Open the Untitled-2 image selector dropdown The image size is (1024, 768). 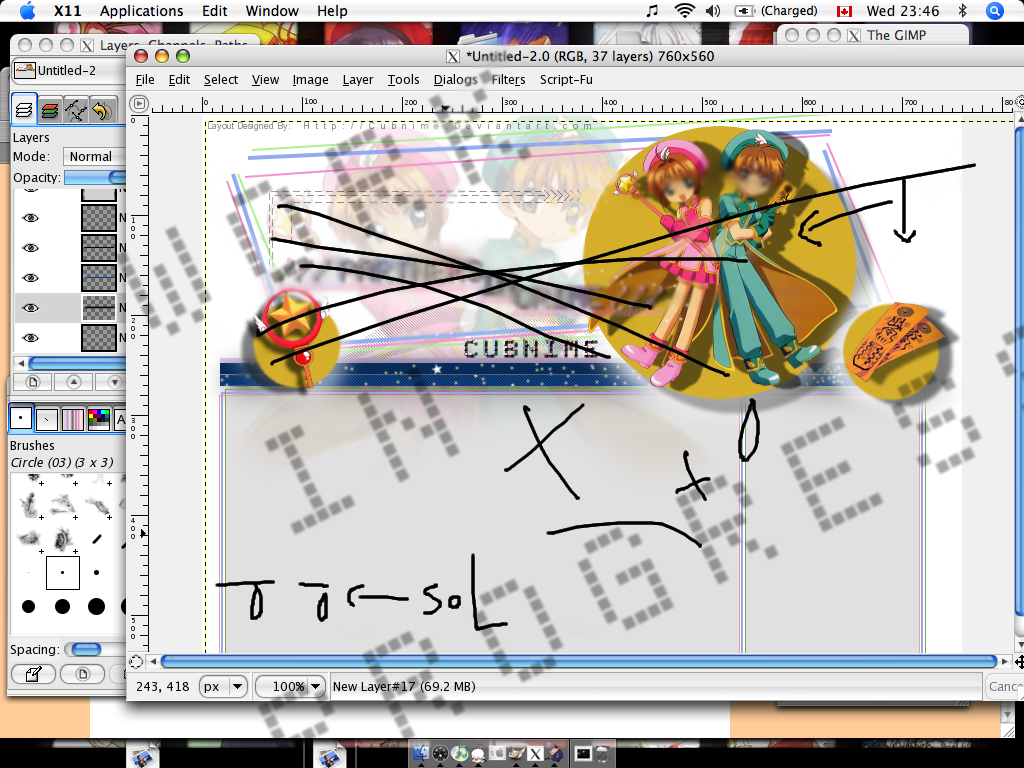69,71
